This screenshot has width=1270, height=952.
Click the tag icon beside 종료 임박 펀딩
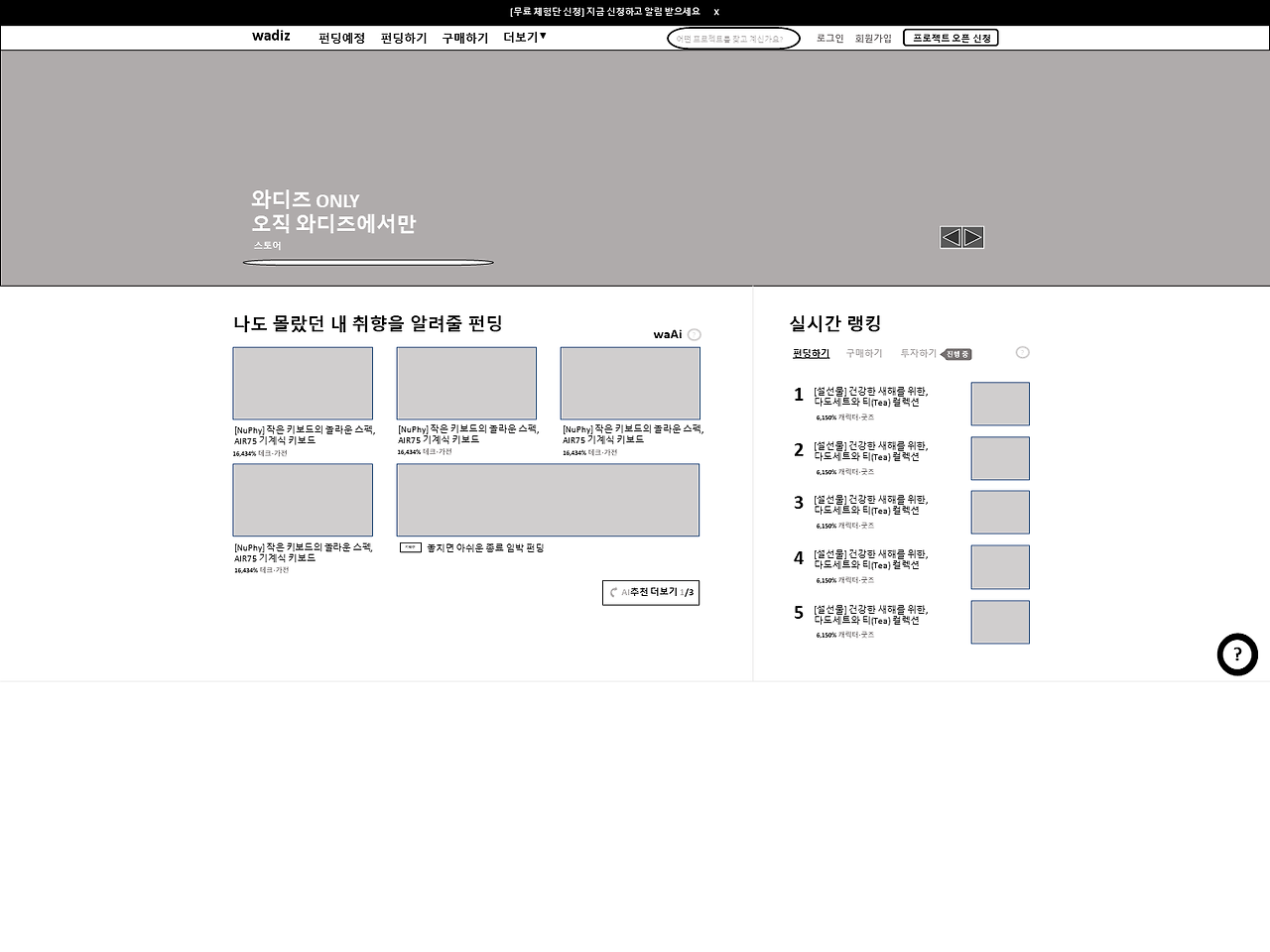pos(410,546)
